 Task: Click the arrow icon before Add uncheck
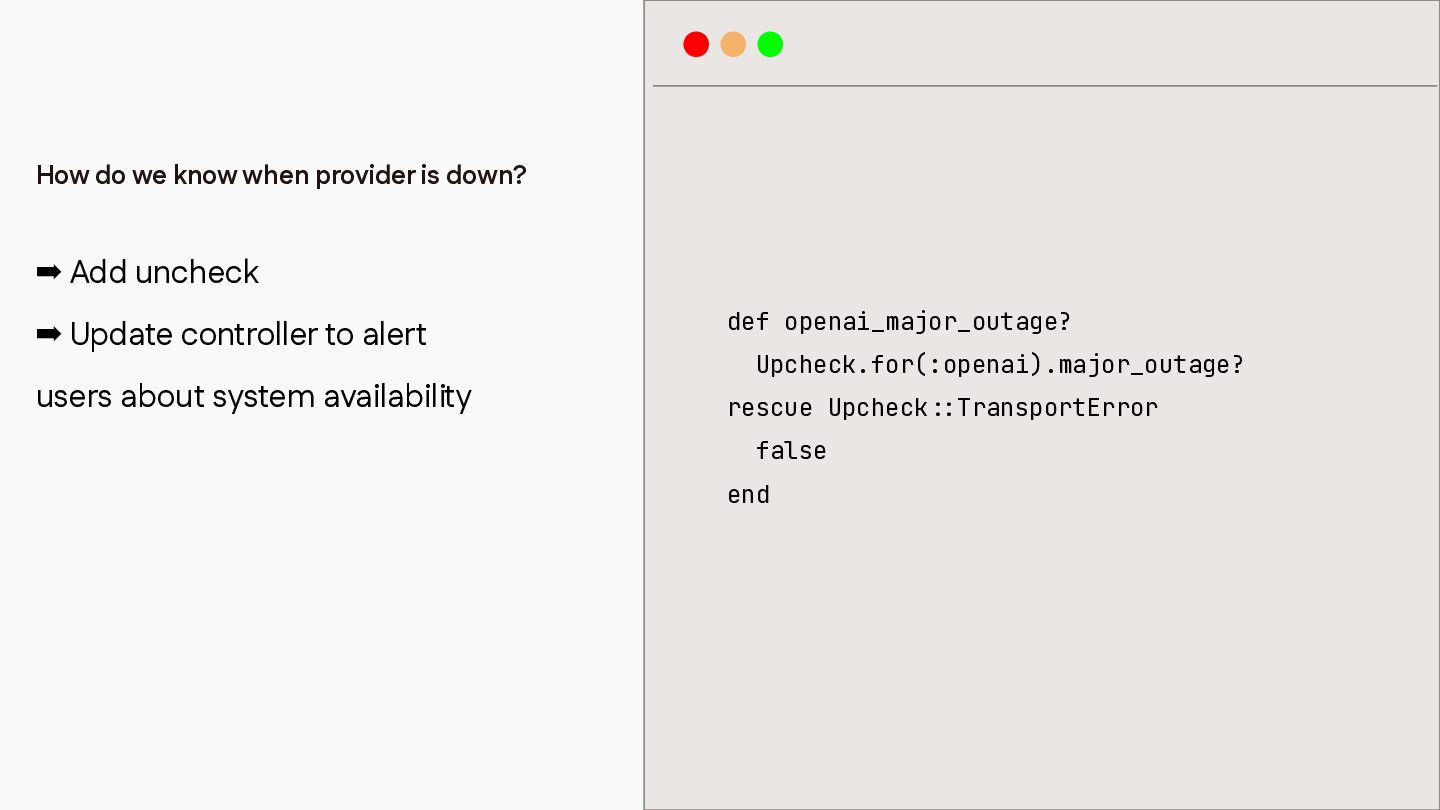pos(49,272)
